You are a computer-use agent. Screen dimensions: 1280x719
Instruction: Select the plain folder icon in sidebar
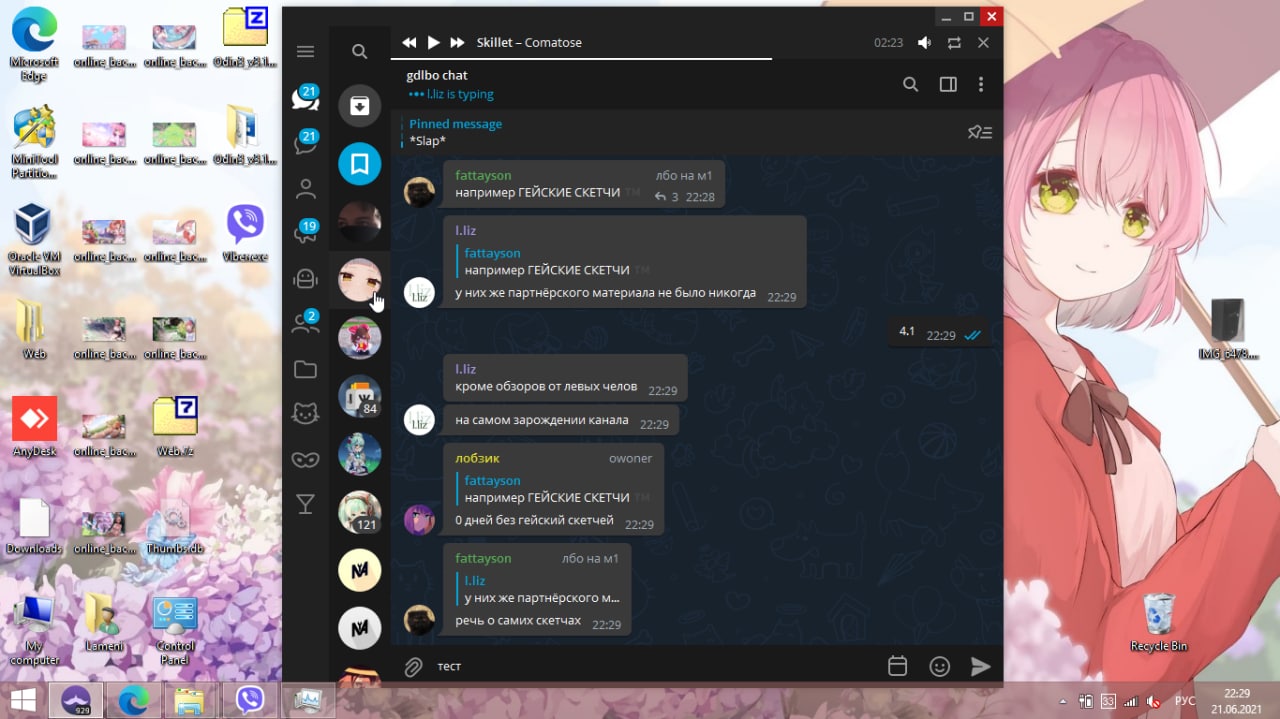coord(305,370)
